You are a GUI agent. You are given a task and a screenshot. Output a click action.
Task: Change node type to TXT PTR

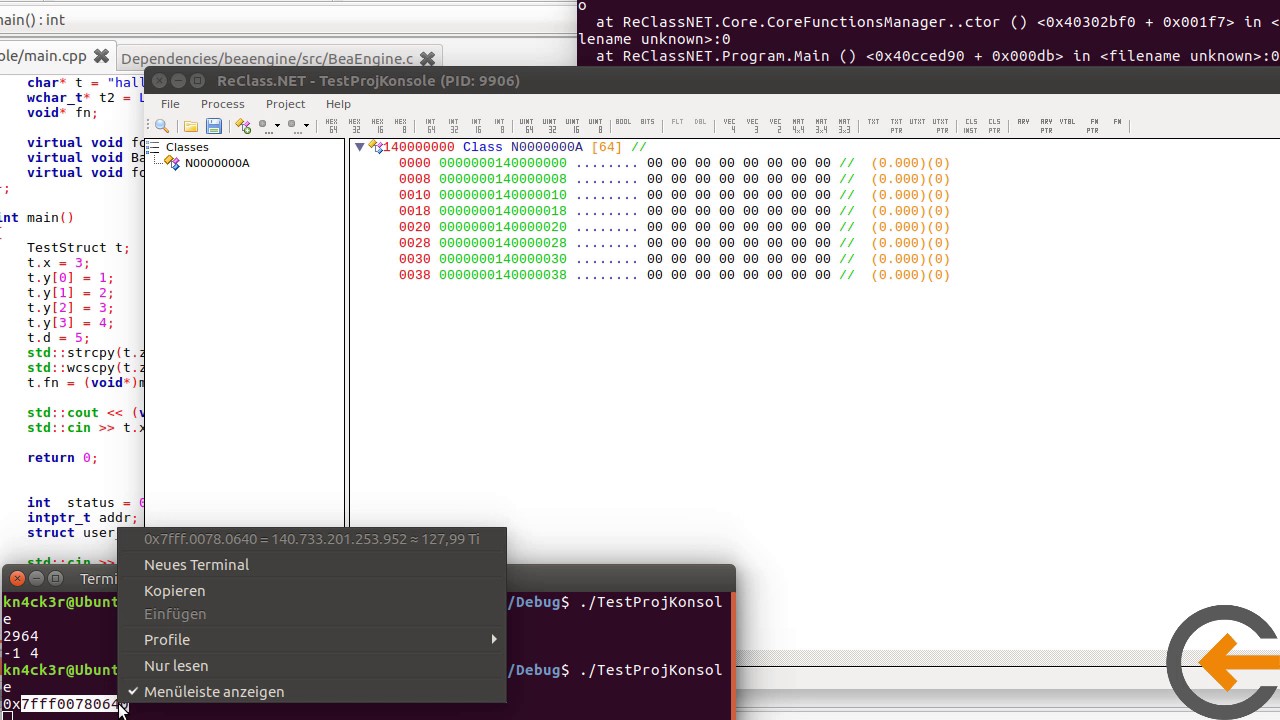(897, 126)
